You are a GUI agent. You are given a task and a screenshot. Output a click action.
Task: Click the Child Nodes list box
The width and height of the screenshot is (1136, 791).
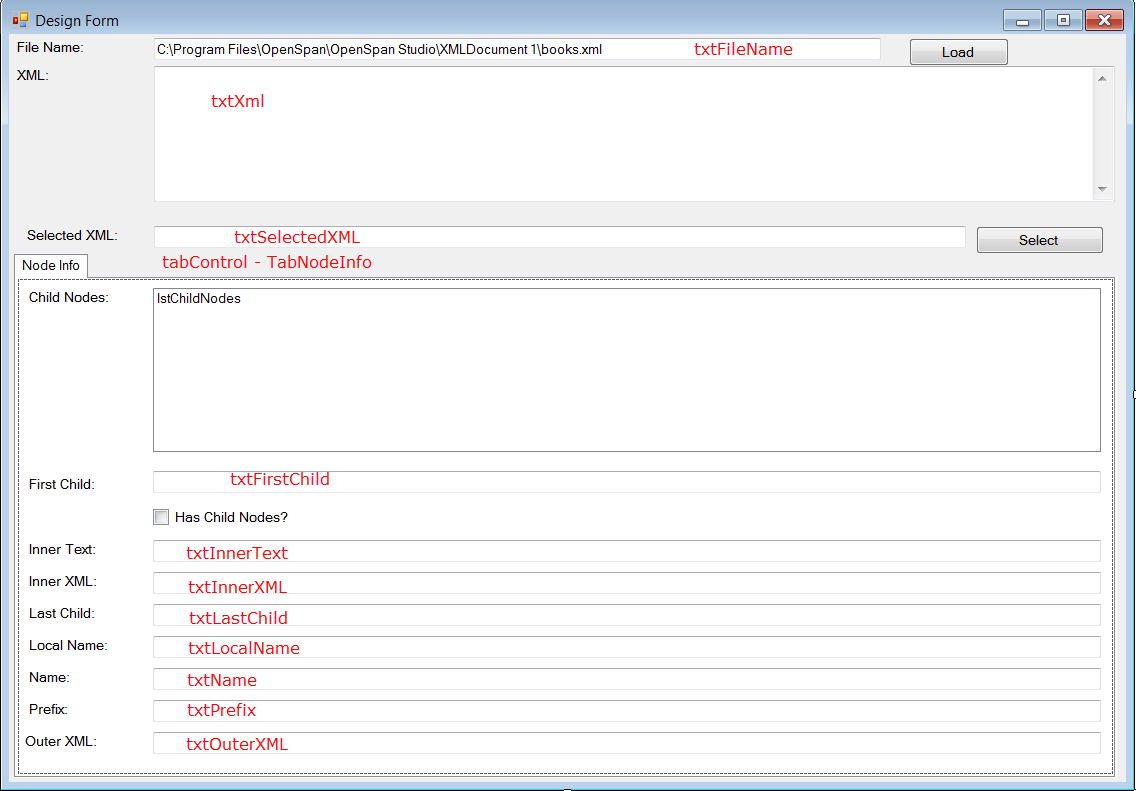click(x=626, y=370)
